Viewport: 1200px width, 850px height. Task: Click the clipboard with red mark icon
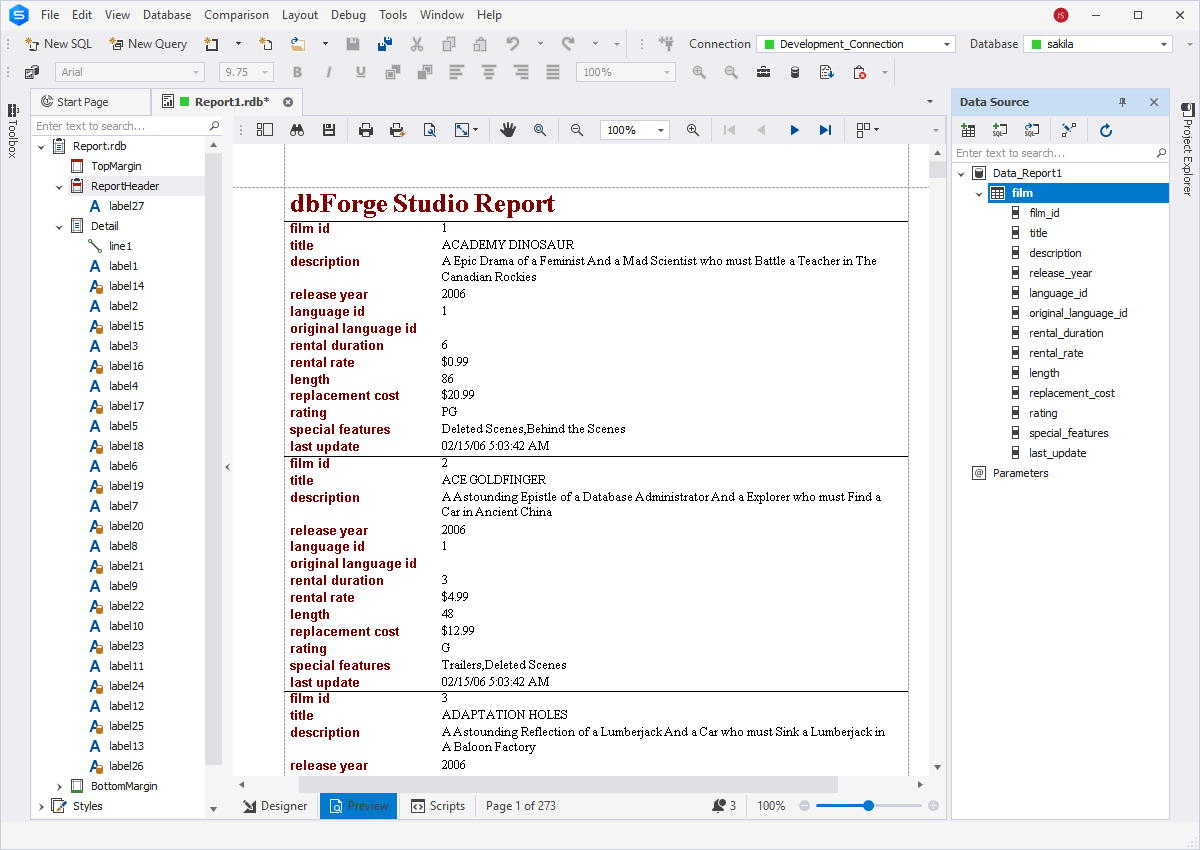tap(859, 72)
